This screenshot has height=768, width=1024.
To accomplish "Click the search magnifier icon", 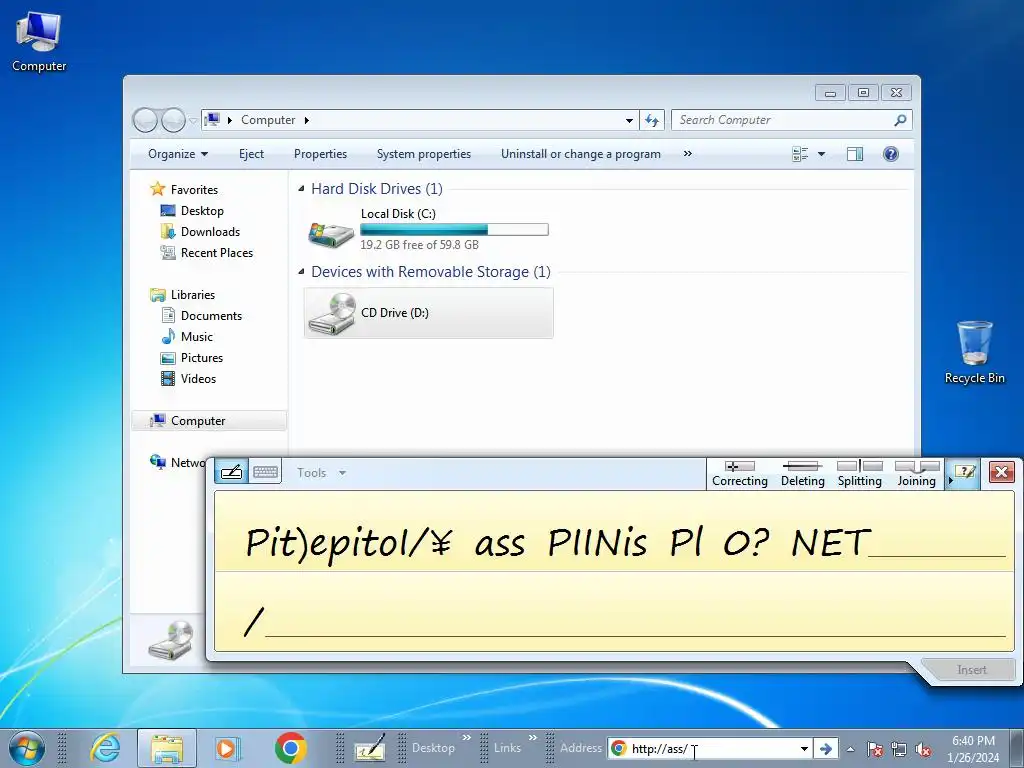I will tap(900, 120).
